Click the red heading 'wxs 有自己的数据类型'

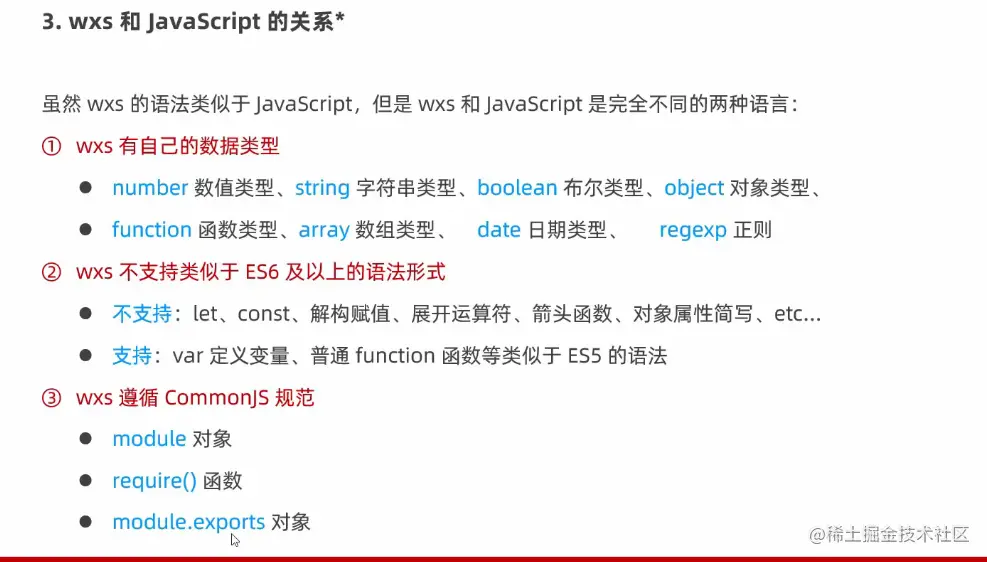178,146
